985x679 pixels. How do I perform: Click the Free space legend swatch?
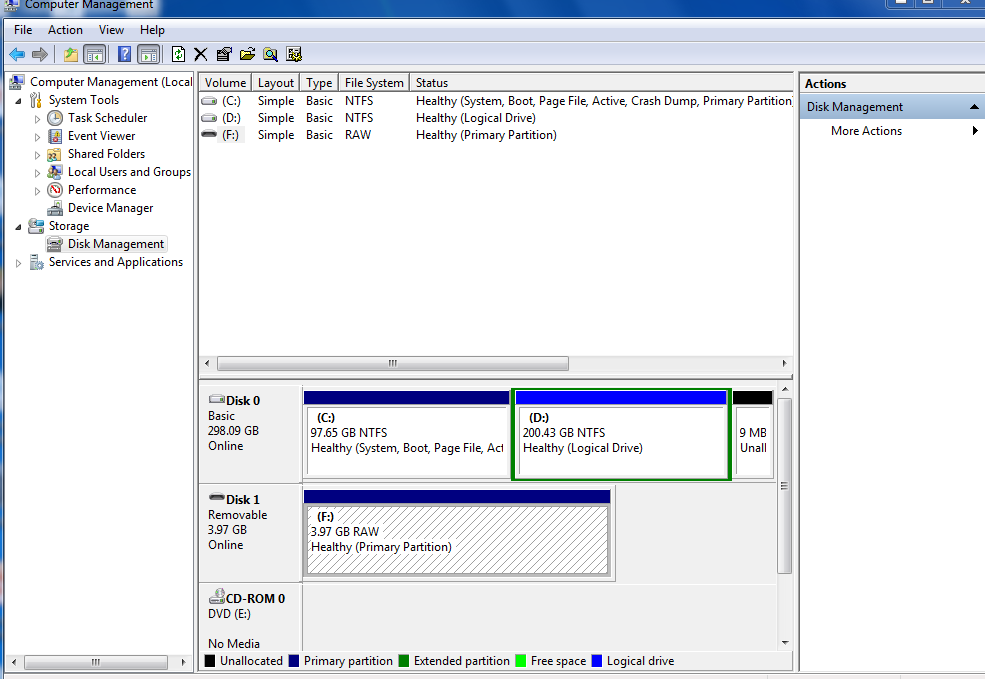click(x=521, y=661)
